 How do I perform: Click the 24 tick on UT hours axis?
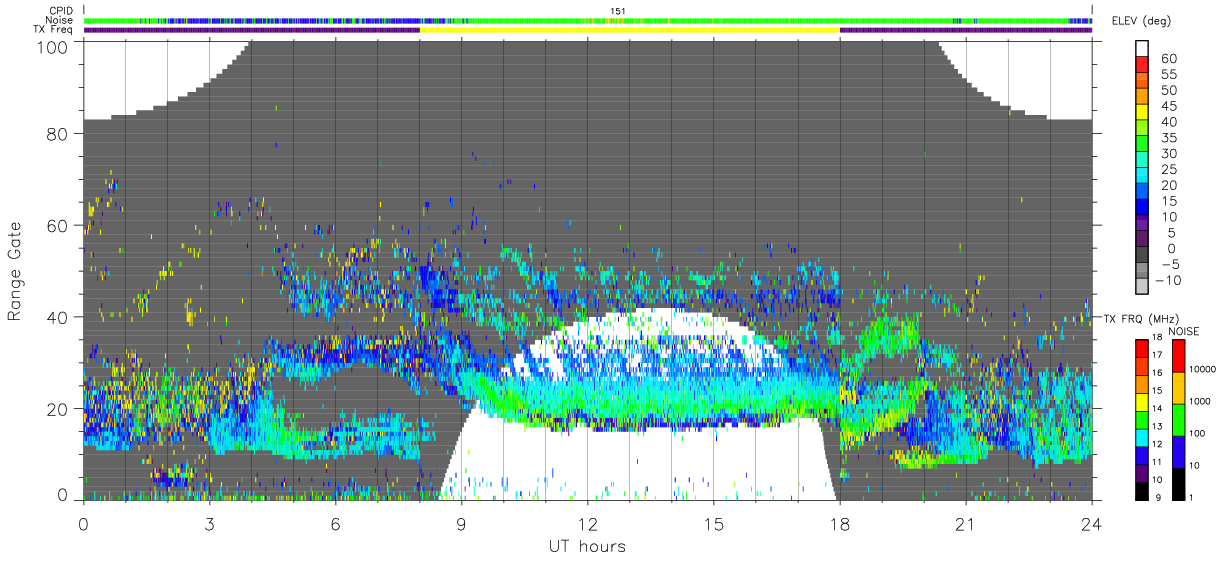[x=1092, y=523]
